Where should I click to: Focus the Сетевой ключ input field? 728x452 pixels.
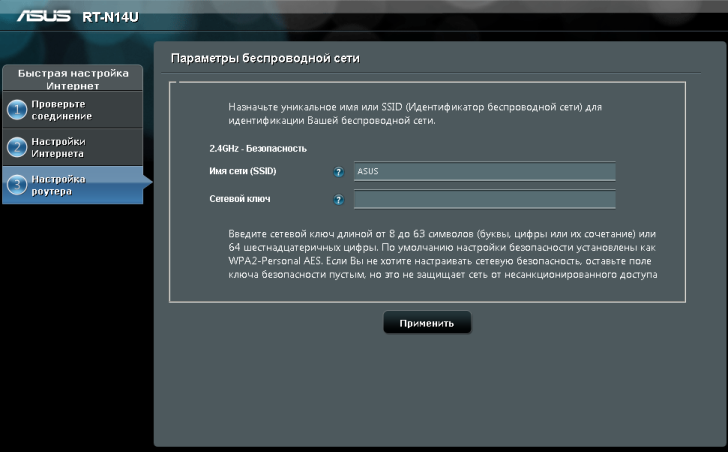(x=484, y=199)
